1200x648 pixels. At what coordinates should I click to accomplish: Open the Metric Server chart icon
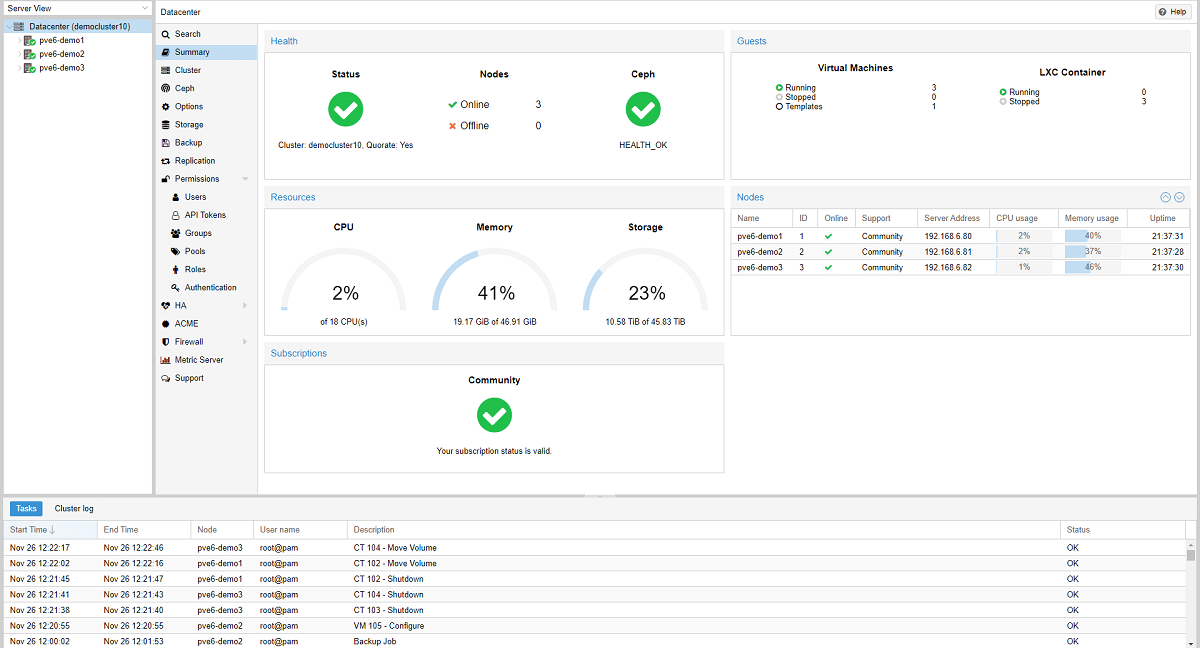pos(165,360)
